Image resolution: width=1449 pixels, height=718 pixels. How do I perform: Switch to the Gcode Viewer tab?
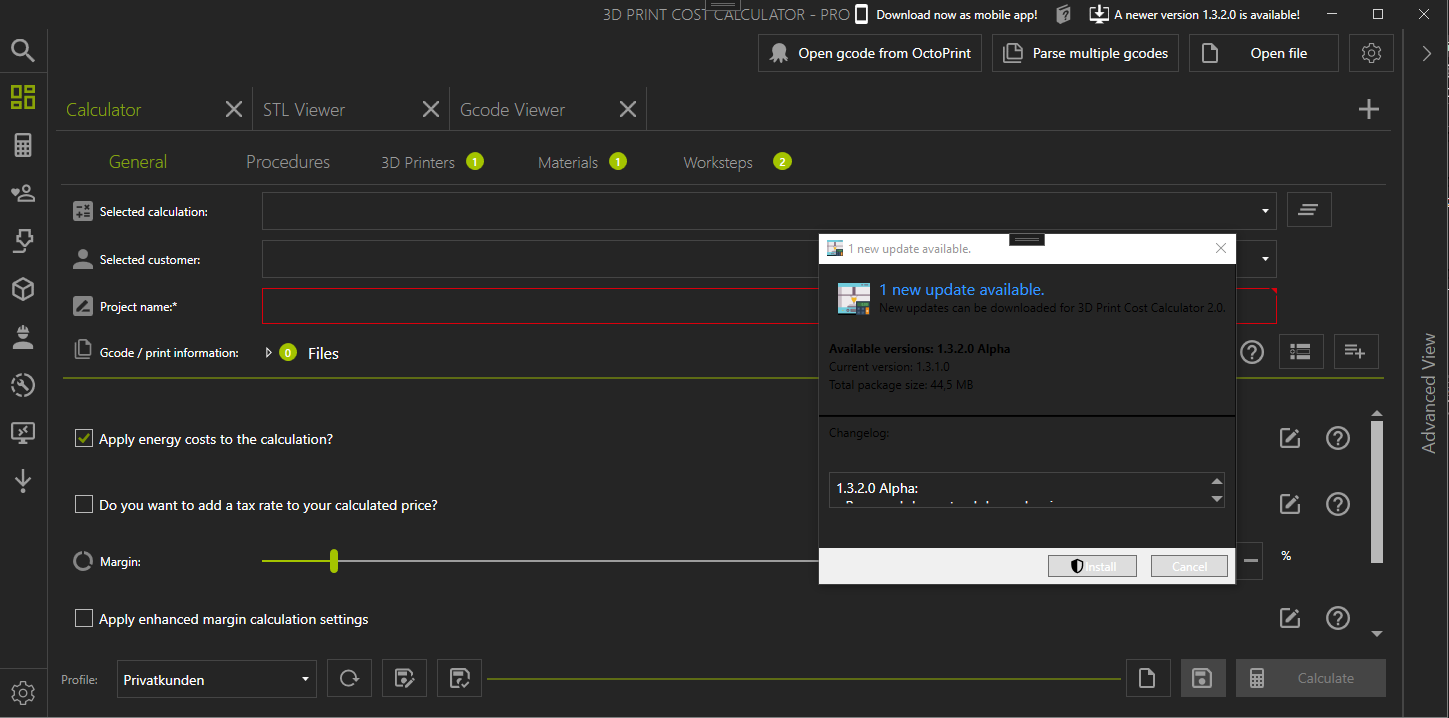click(x=512, y=110)
